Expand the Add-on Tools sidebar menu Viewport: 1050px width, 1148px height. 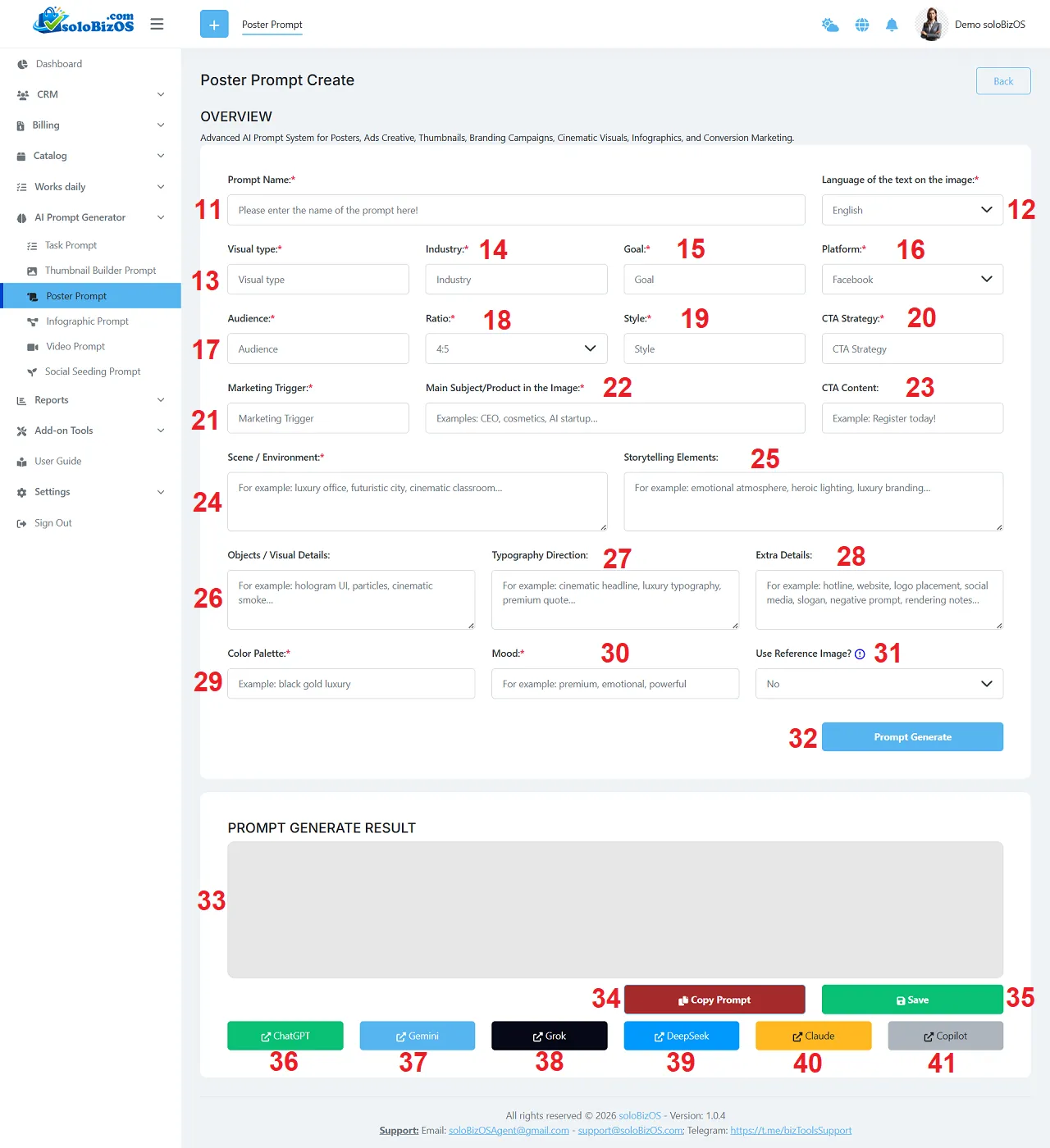point(90,430)
